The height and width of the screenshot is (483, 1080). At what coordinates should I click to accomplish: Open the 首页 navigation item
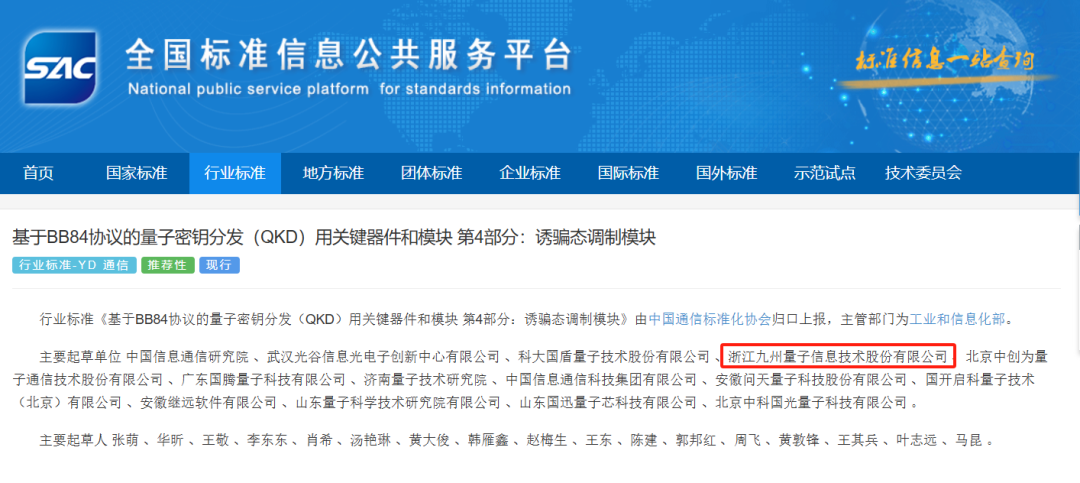[38, 173]
